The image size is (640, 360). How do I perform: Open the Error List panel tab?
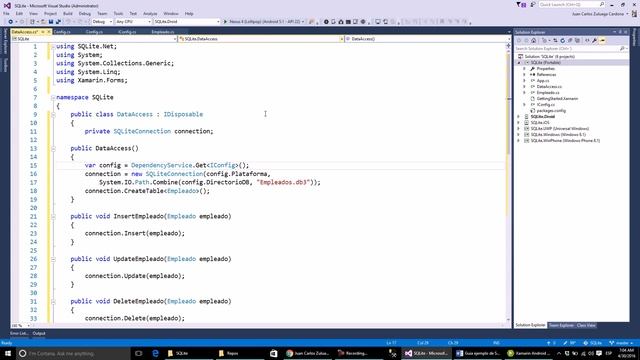(19, 333)
